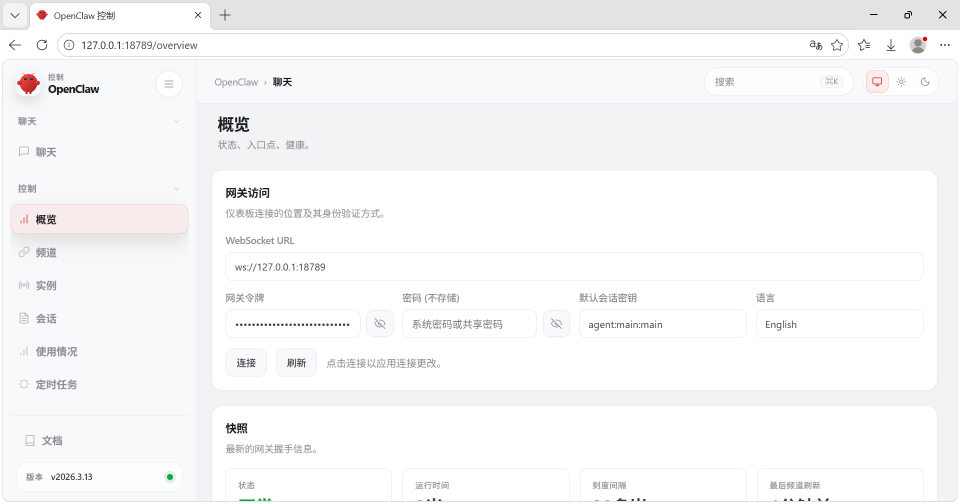Click the 状态 status snapshot card
960x504 pixels.
(309, 485)
